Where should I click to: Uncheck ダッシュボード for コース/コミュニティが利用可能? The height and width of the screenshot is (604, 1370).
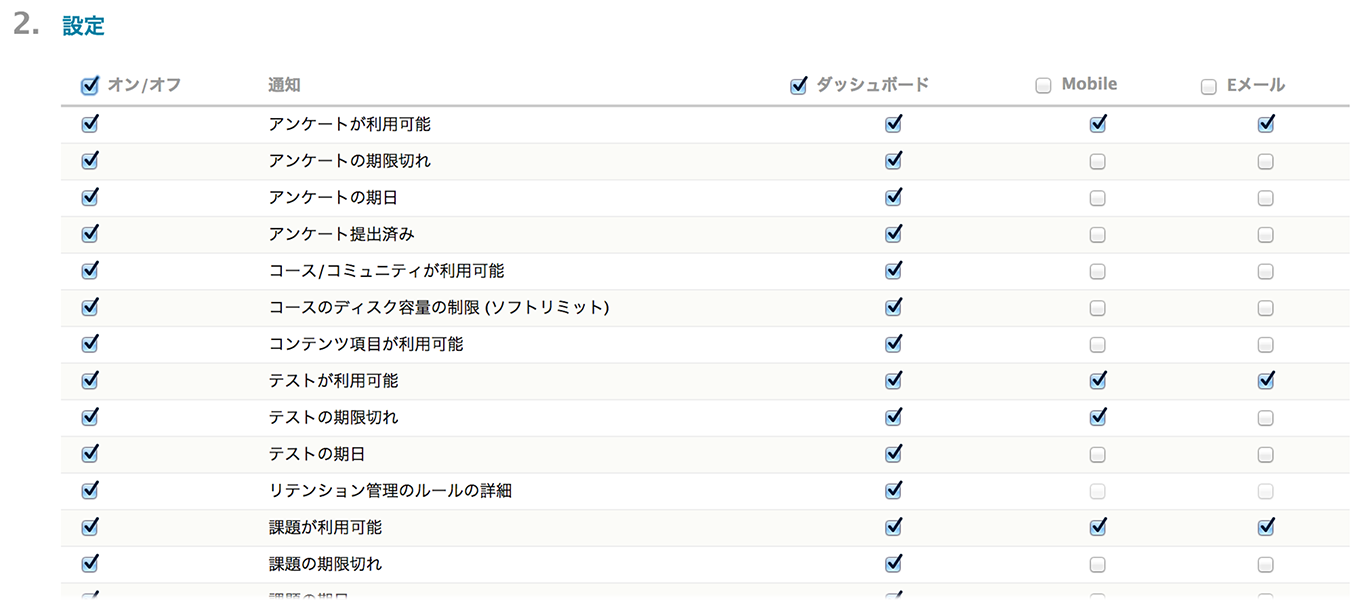[893, 270]
